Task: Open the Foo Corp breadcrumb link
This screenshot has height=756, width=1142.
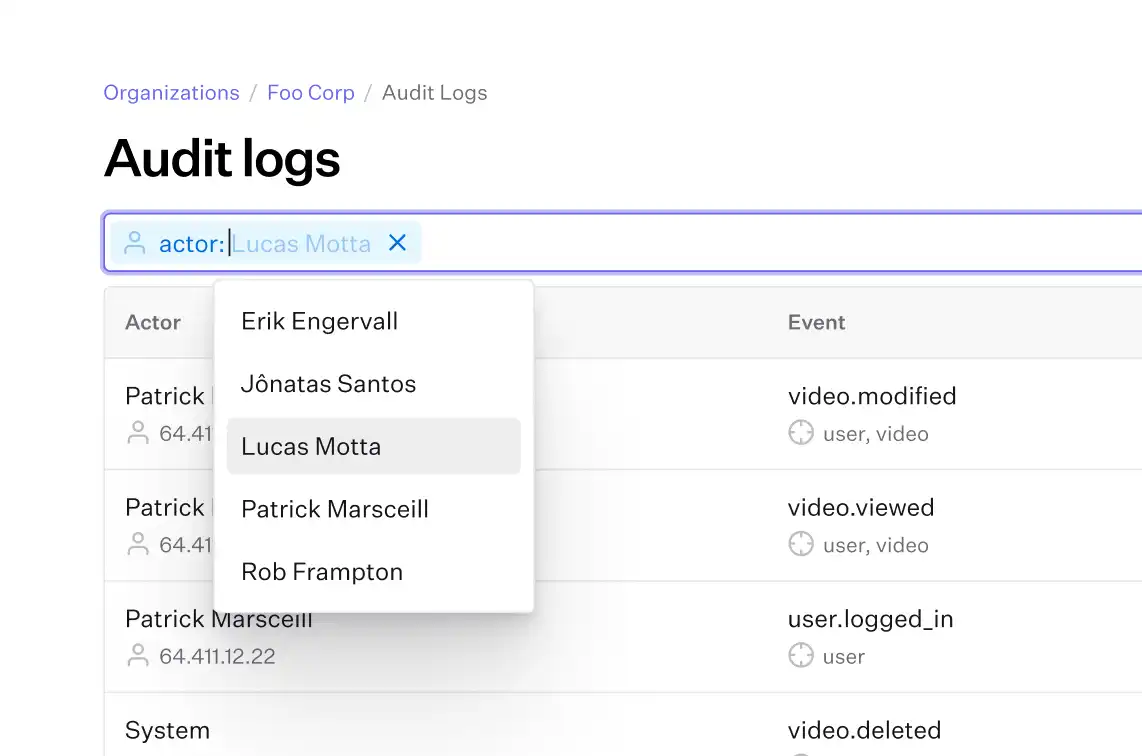Action: (310, 92)
